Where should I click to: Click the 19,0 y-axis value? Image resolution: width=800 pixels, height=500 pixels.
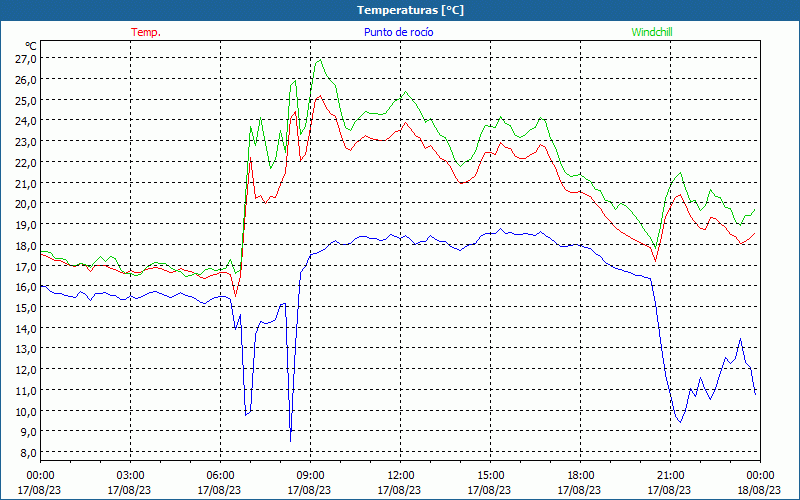tap(26, 225)
